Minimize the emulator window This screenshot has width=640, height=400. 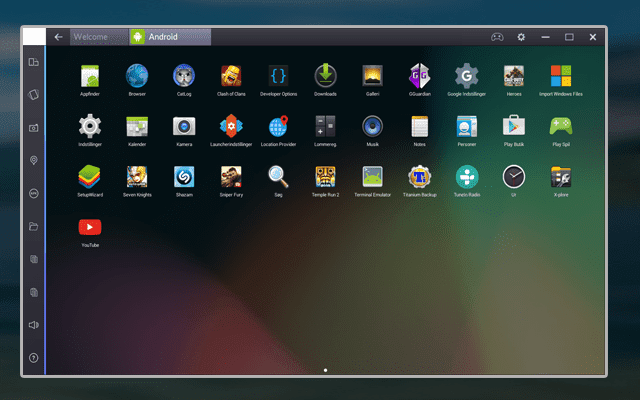(545, 37)
